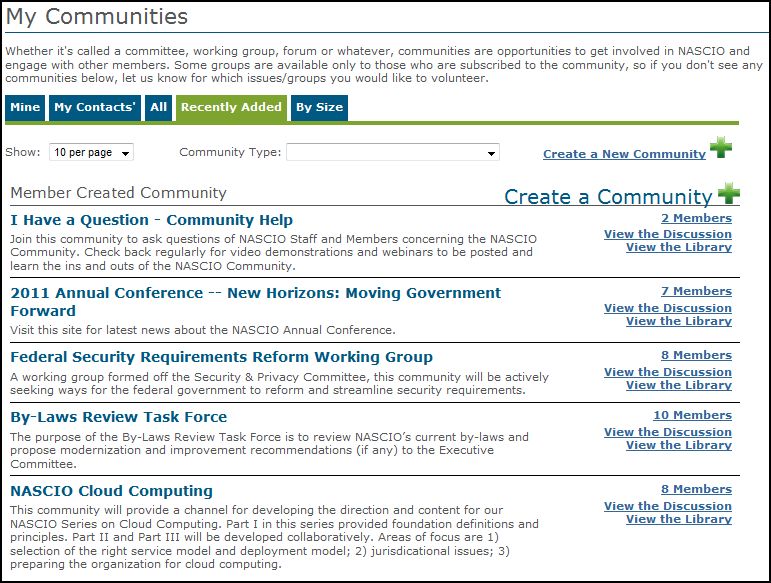
Task: Open By-Laws Review Task Force community
Action: 119,417
